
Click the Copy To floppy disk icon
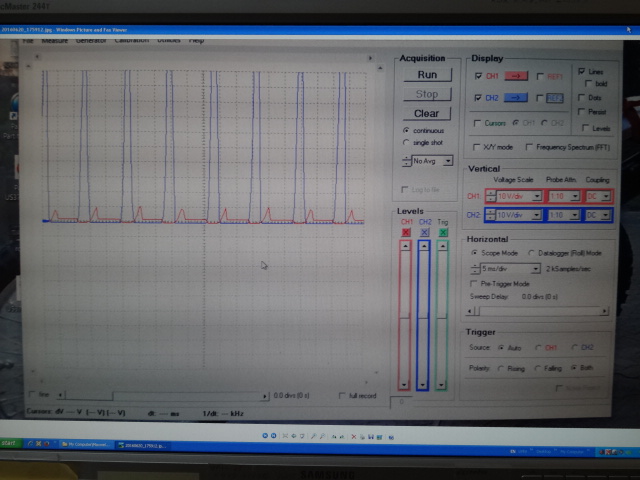click(371, 437)
